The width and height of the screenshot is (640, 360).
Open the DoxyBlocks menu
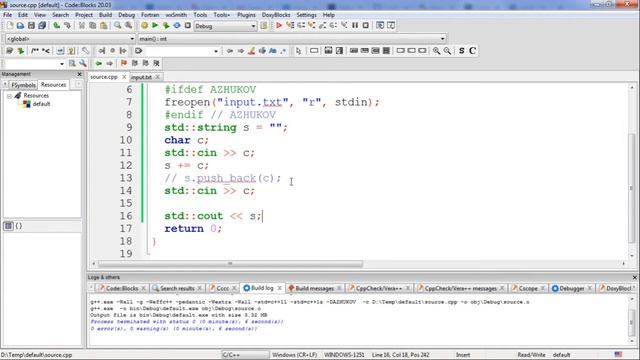pyautogui.click(x=276, y=15)
